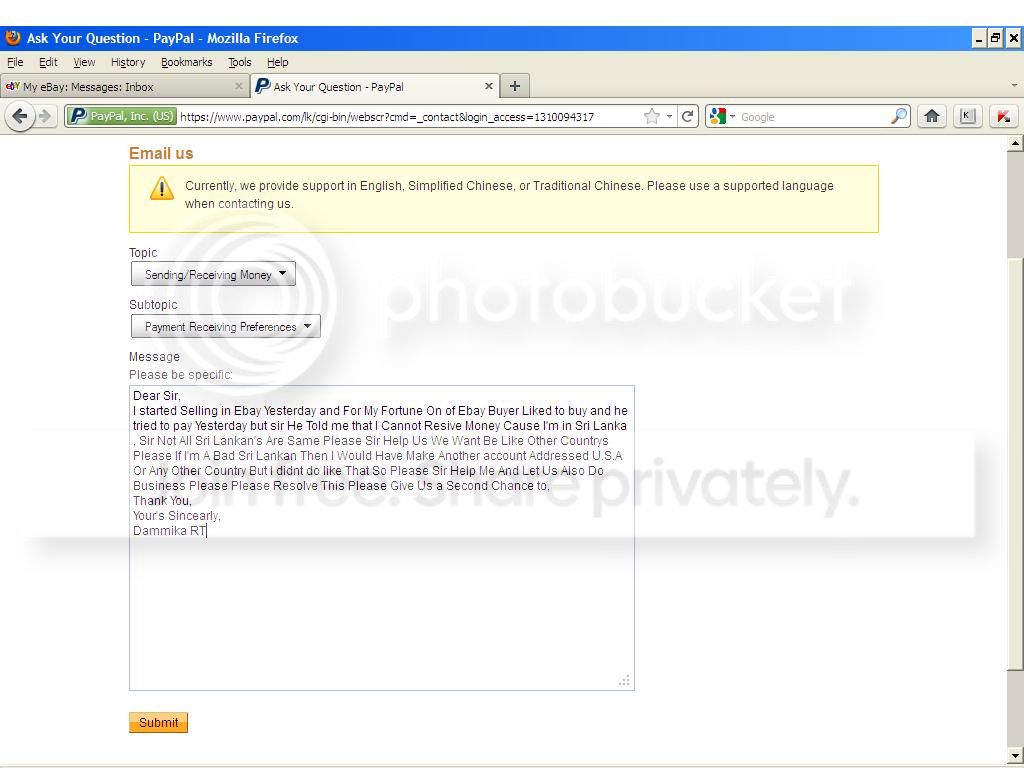
Task: Click the 'Dammika RT' signature line
Action: [170, 531]
